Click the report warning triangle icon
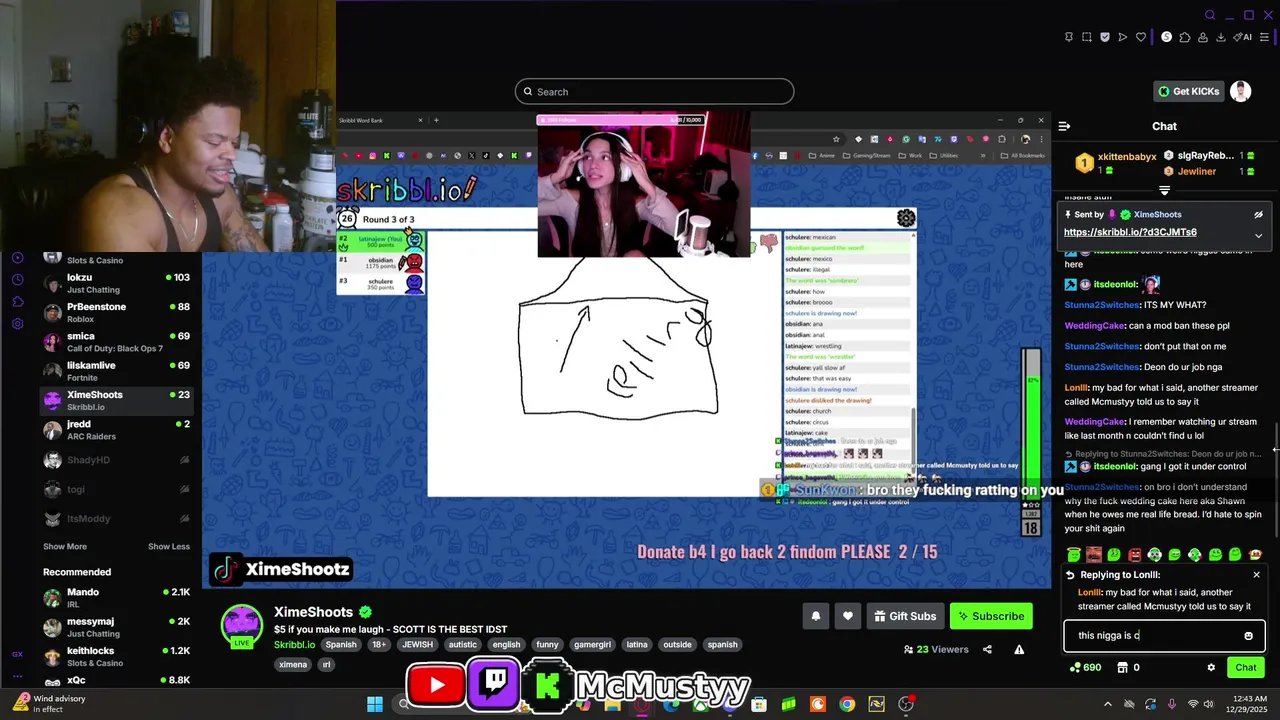Viewport: 1280px width, 720px height. 1019,649
